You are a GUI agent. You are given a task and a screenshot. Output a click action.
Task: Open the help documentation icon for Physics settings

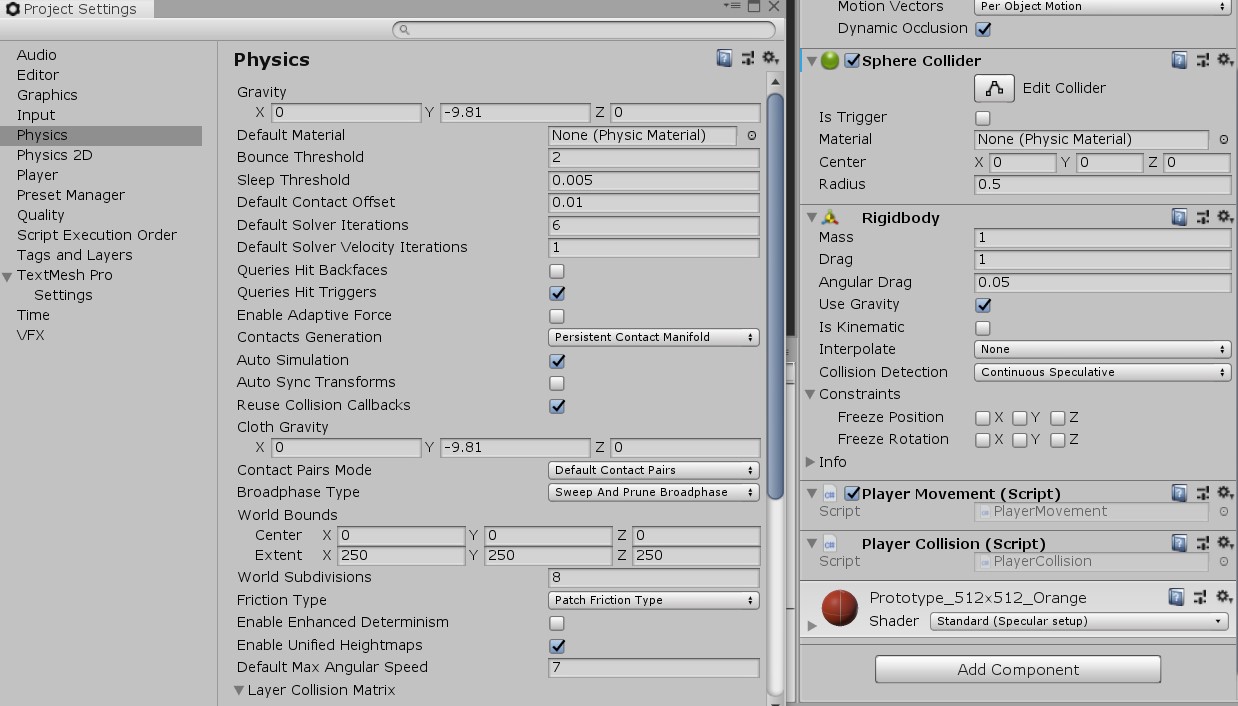coord(723,58)
